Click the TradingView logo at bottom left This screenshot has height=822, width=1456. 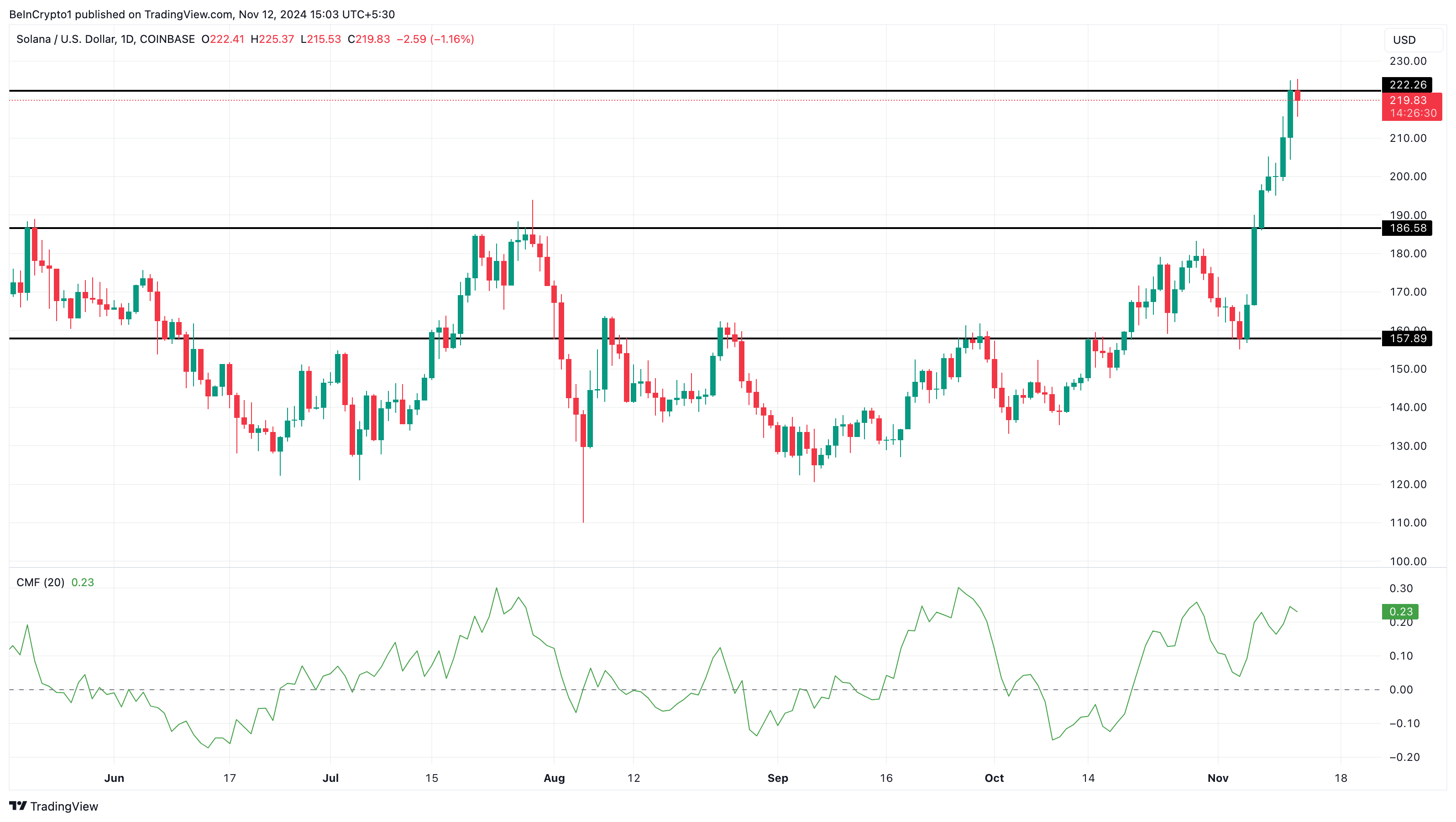54,806
